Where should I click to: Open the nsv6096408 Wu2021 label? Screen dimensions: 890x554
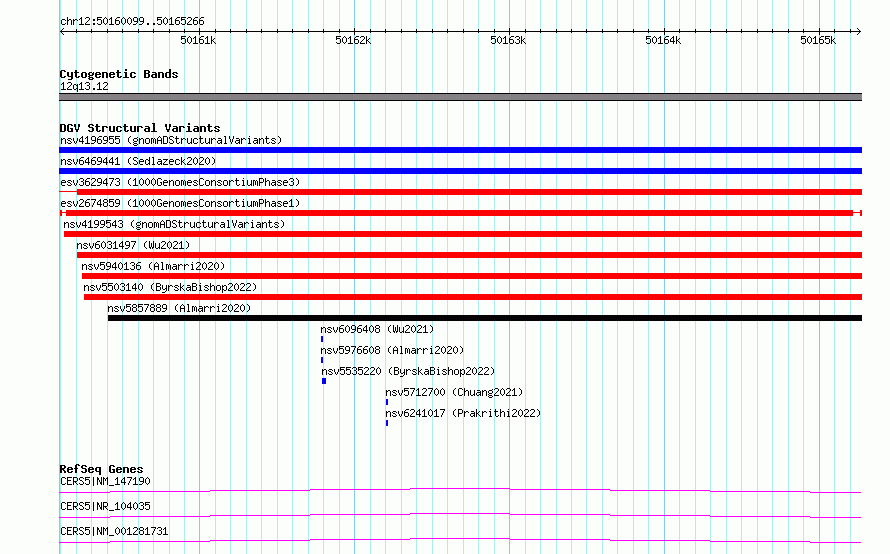click(x=377, y=329)
